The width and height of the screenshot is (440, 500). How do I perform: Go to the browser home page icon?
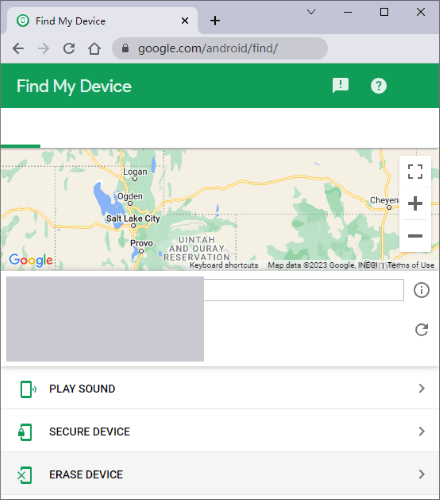[x=94, y=49]
